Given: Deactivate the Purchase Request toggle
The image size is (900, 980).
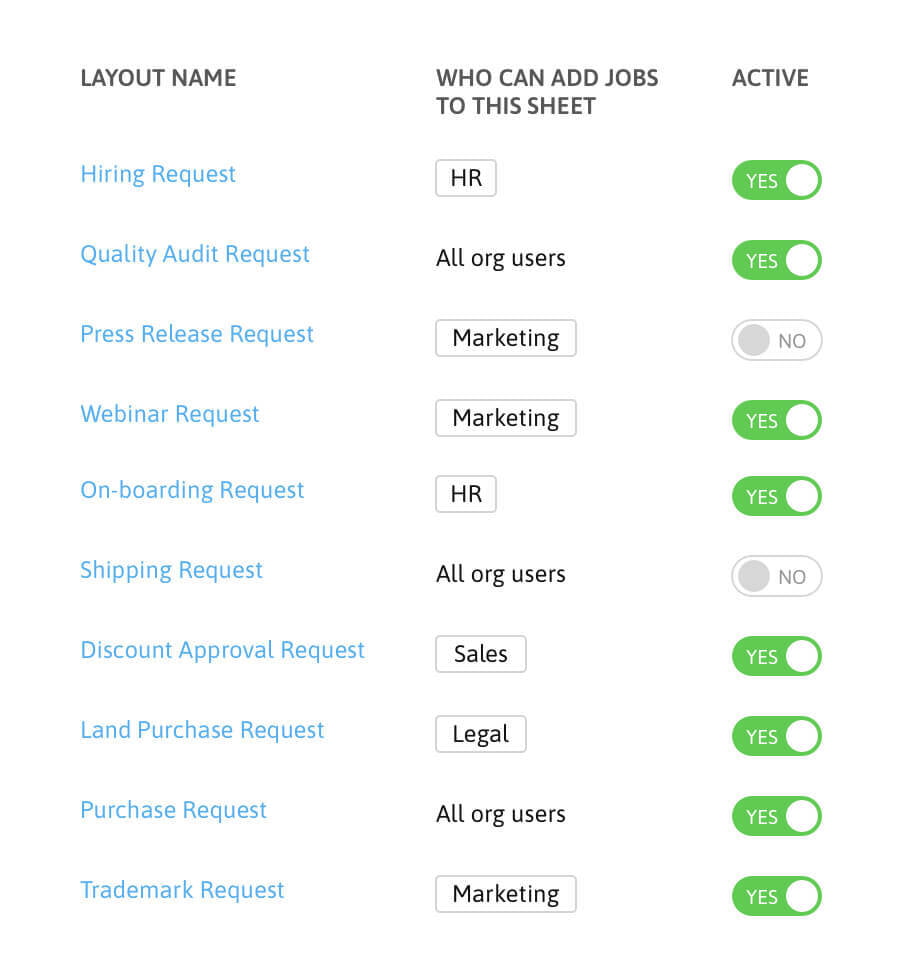Looking at the screenshot, I should [x=776, y=817].
